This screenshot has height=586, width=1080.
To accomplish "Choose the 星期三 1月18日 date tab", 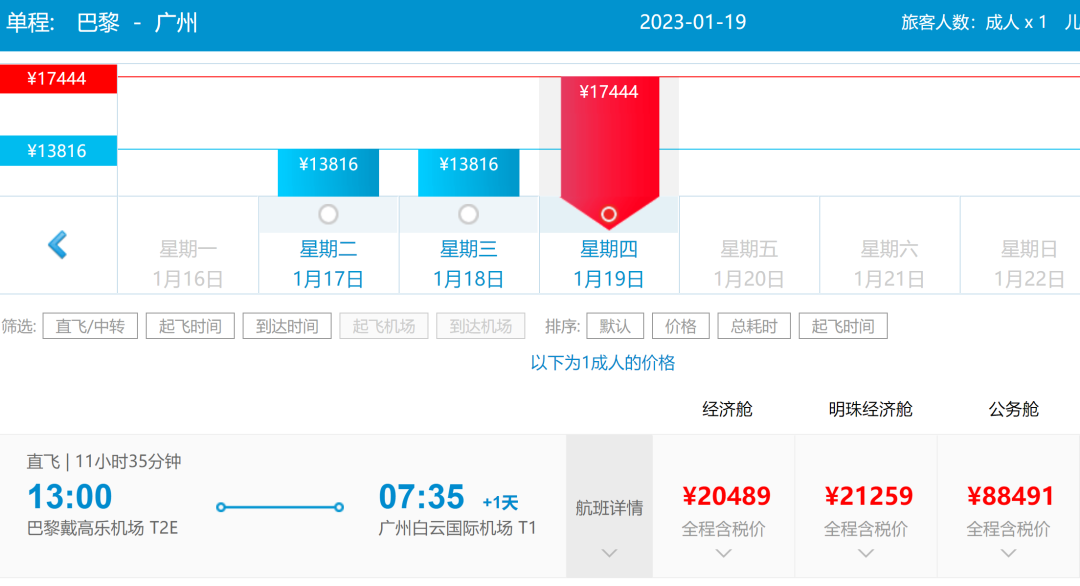I will click(468, 264).
